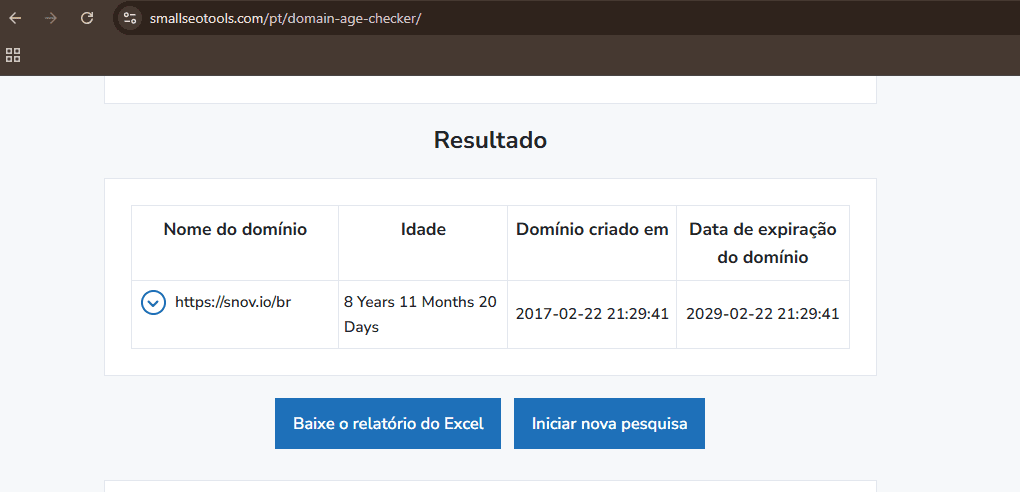
Task: Open the apps grid in bookmarks bar
Action: (x=14, y=55)
